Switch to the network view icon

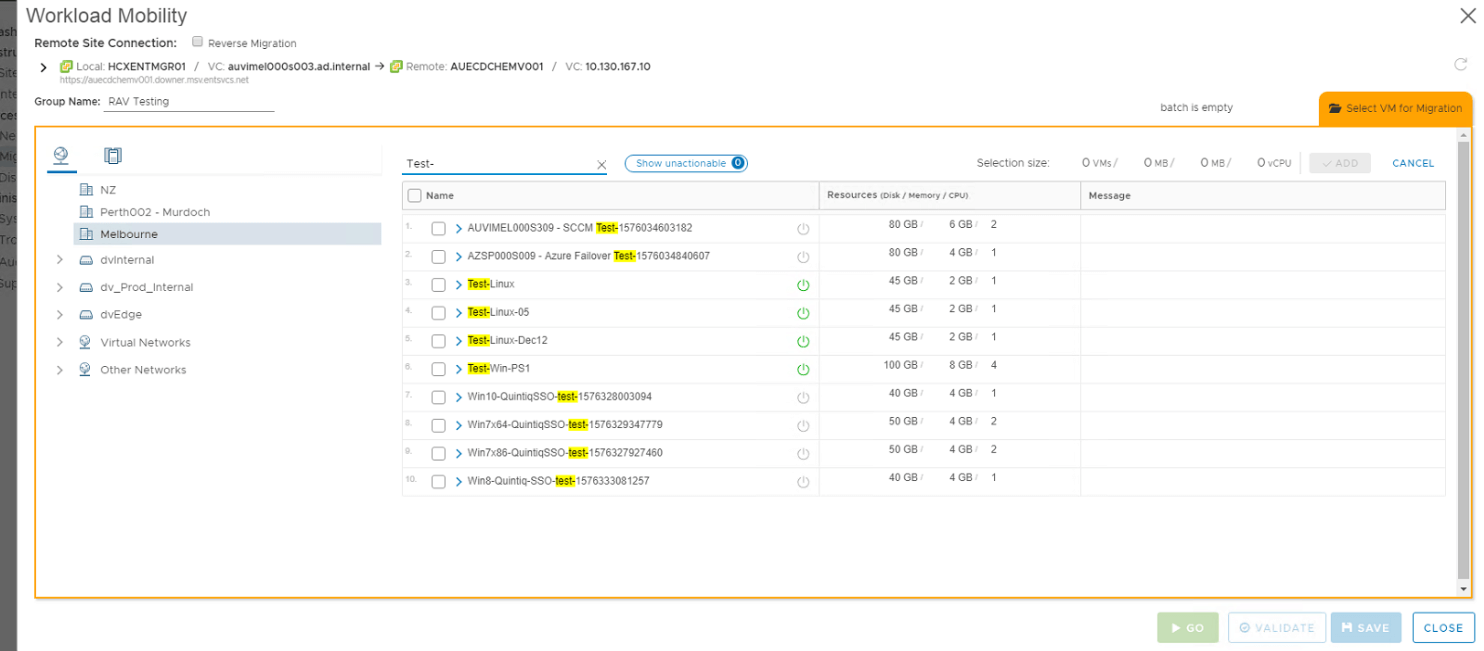(x=61, y=155)
